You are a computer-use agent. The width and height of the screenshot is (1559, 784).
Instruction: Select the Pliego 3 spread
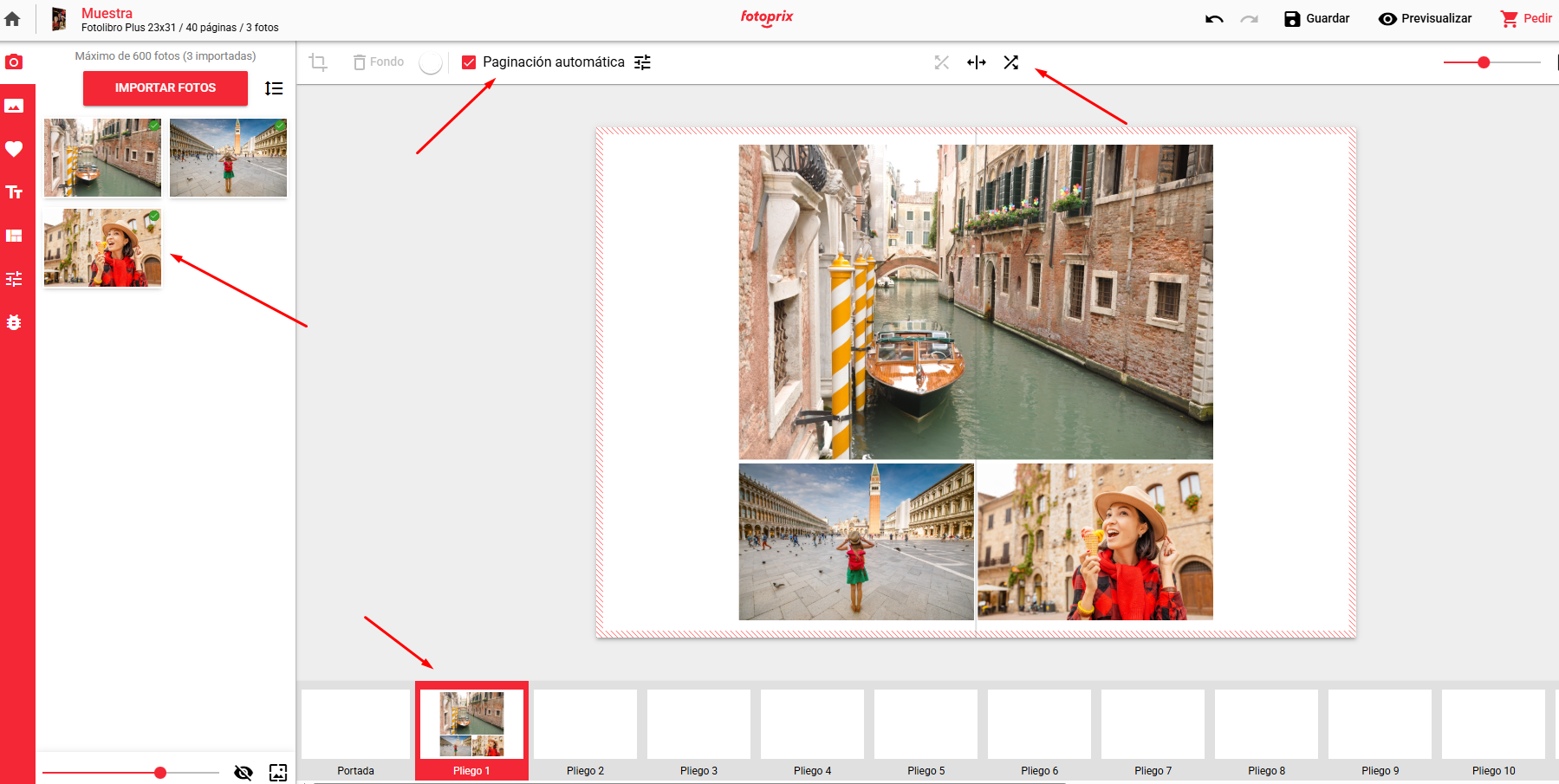699,732
